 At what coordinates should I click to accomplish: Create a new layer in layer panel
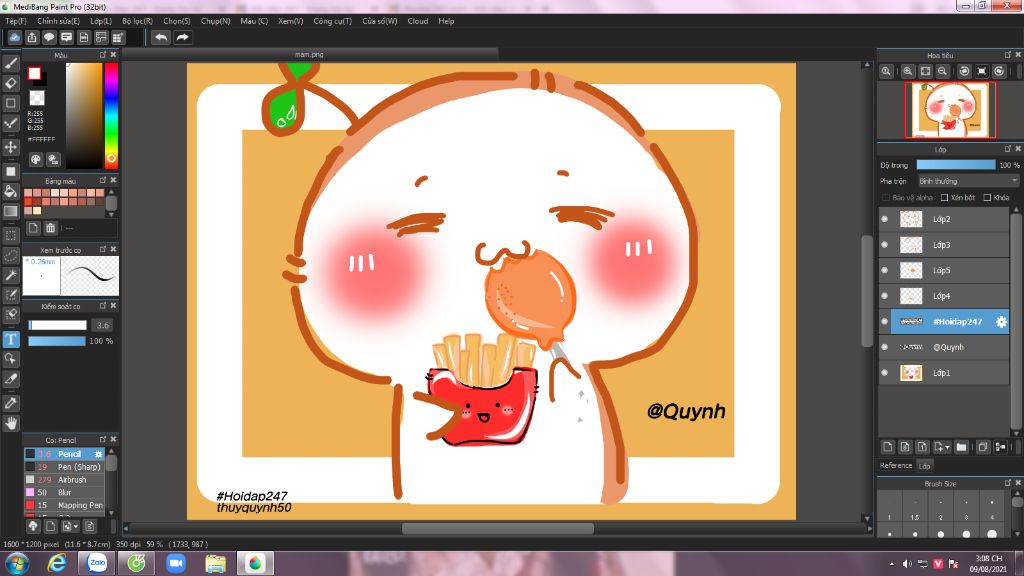[888, 447]
